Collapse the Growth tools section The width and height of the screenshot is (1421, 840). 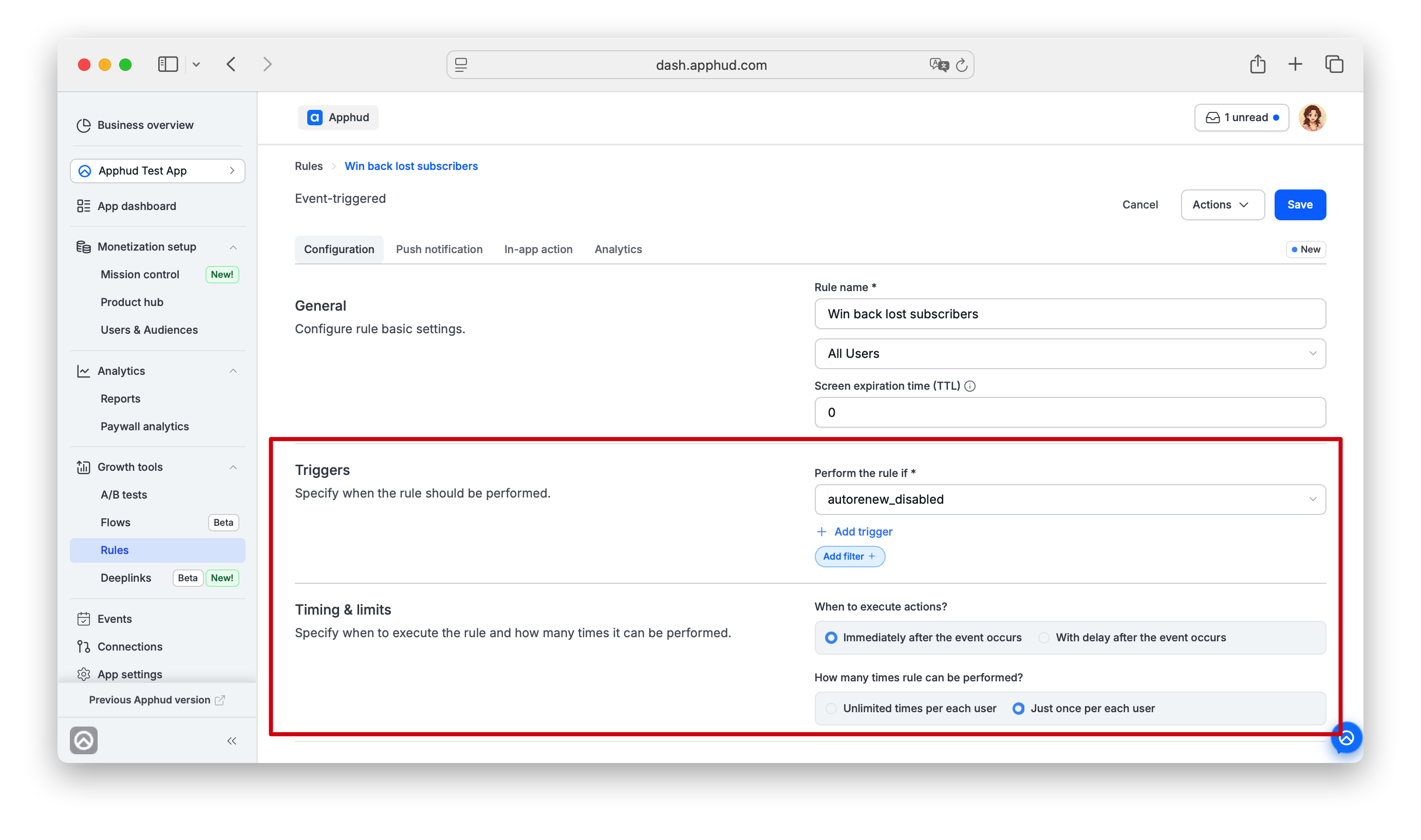[233, 467]
